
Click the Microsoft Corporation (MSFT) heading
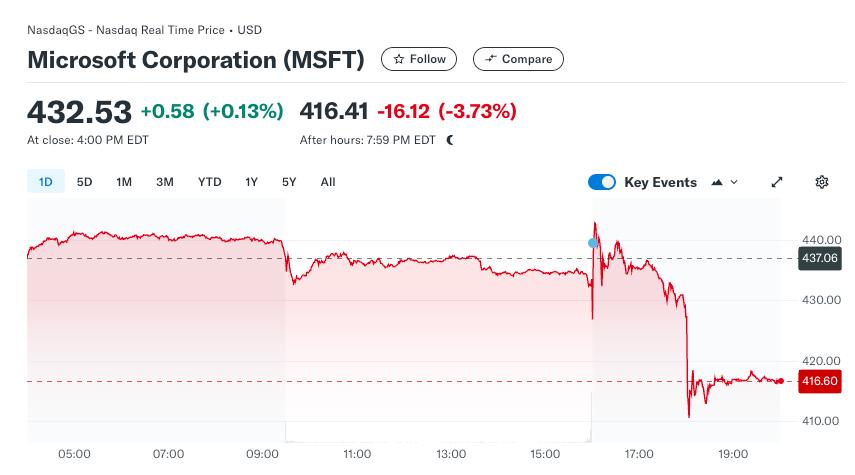[x=196, y=59]
